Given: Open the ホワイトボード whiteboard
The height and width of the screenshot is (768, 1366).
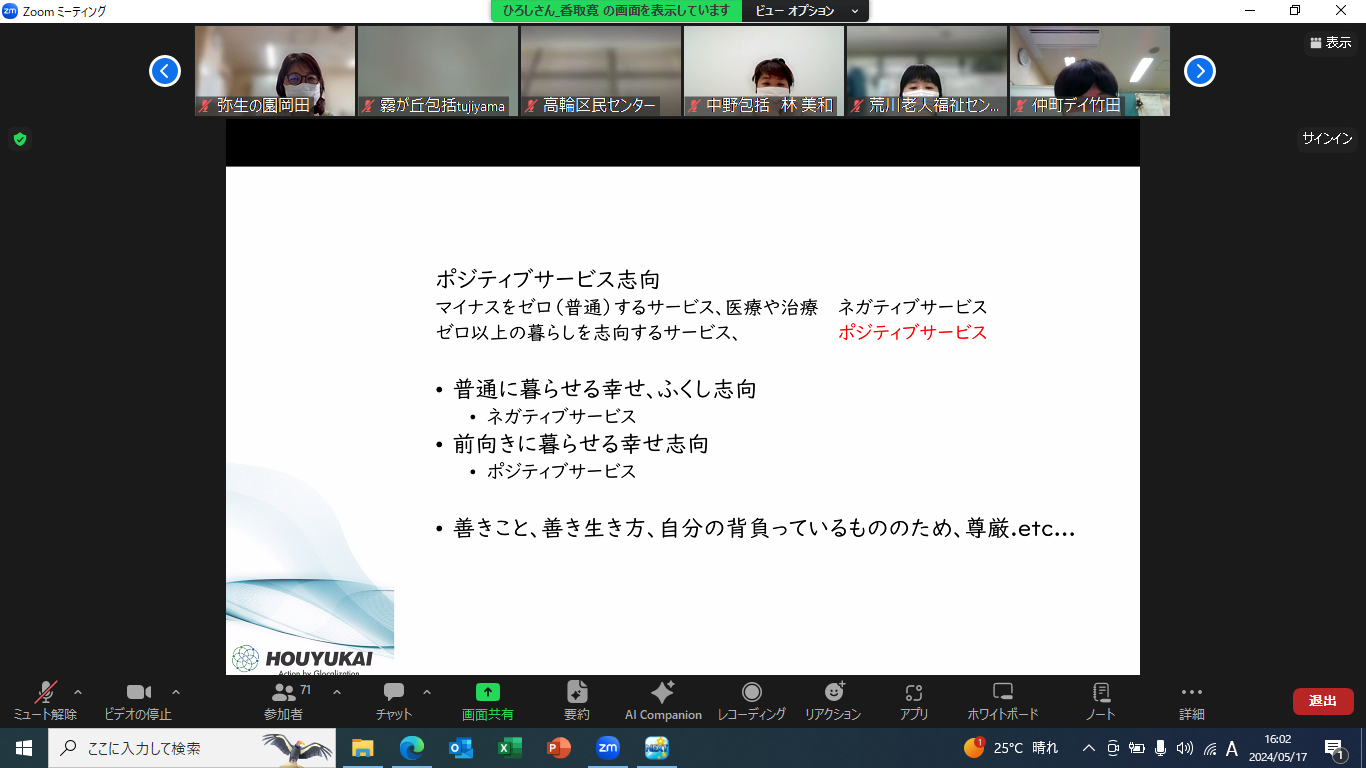Looking at the screenshot, I should point(1002,700).
